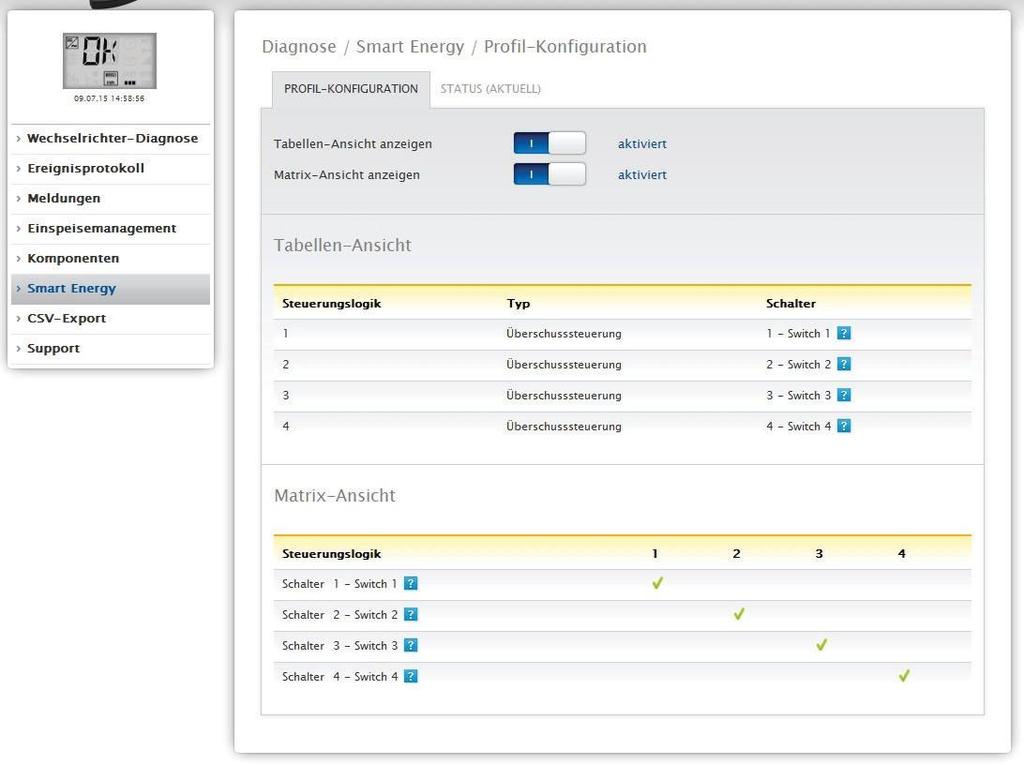Switch to the Status (Aktuell) tab

coord(490,89)
